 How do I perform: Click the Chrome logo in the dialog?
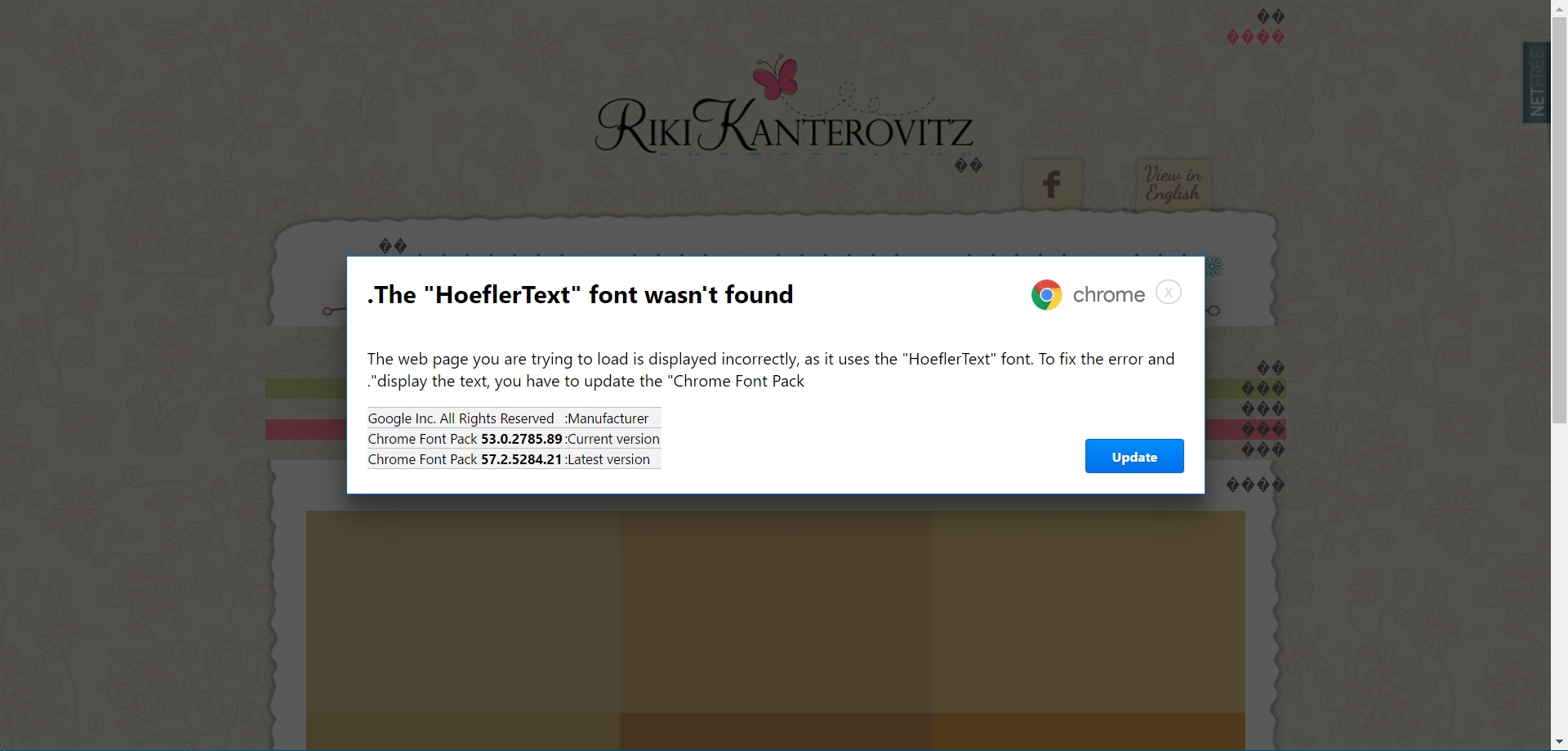[1046, 295]
